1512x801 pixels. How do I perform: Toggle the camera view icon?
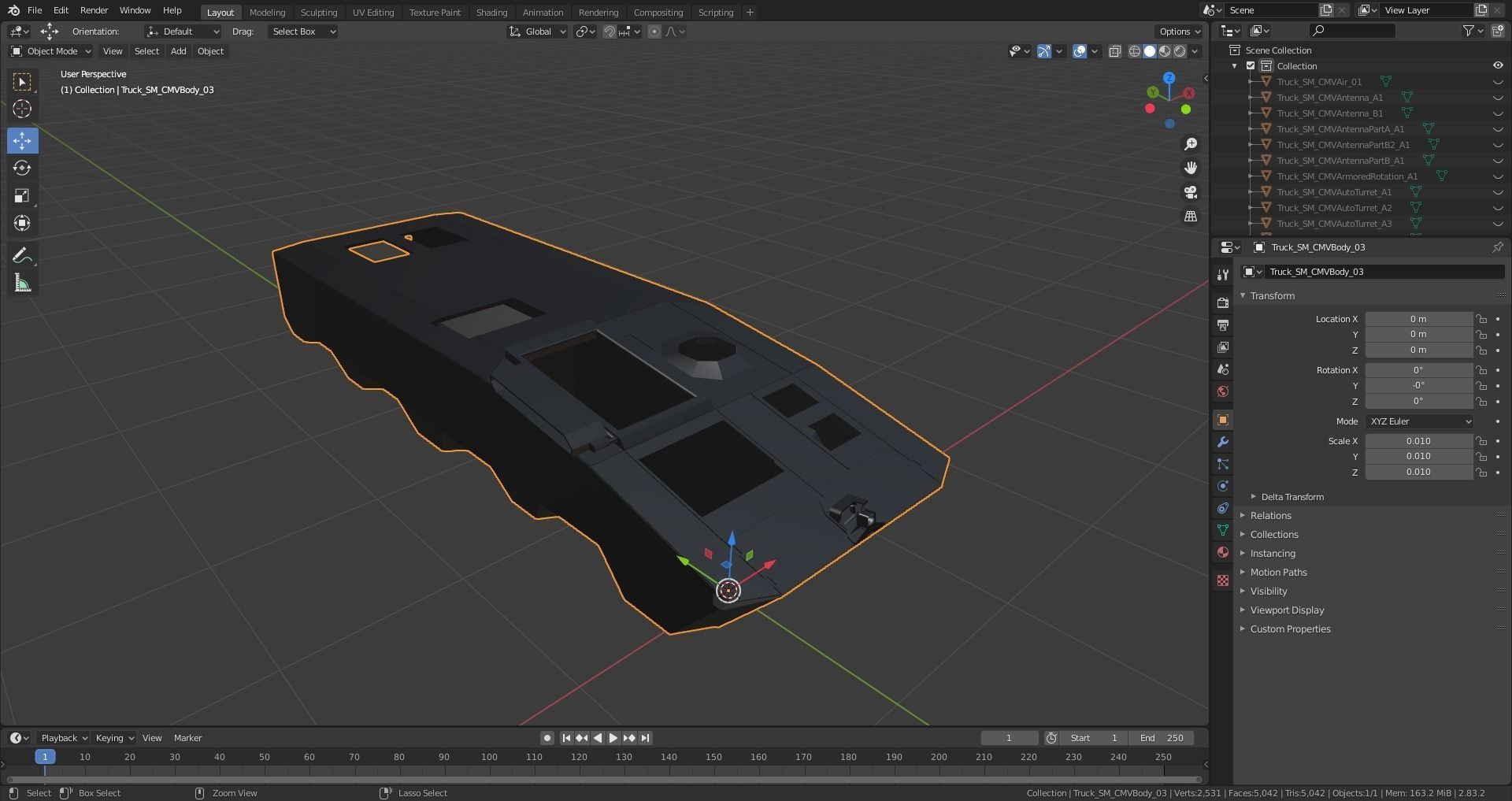[1191, 192]
